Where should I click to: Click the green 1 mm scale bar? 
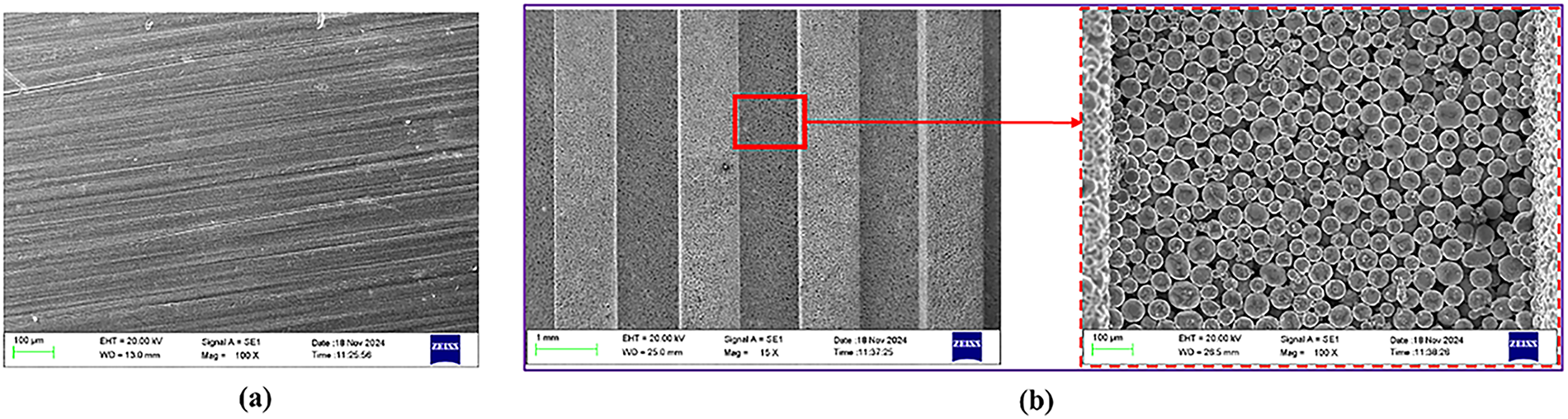pos(566,350)
